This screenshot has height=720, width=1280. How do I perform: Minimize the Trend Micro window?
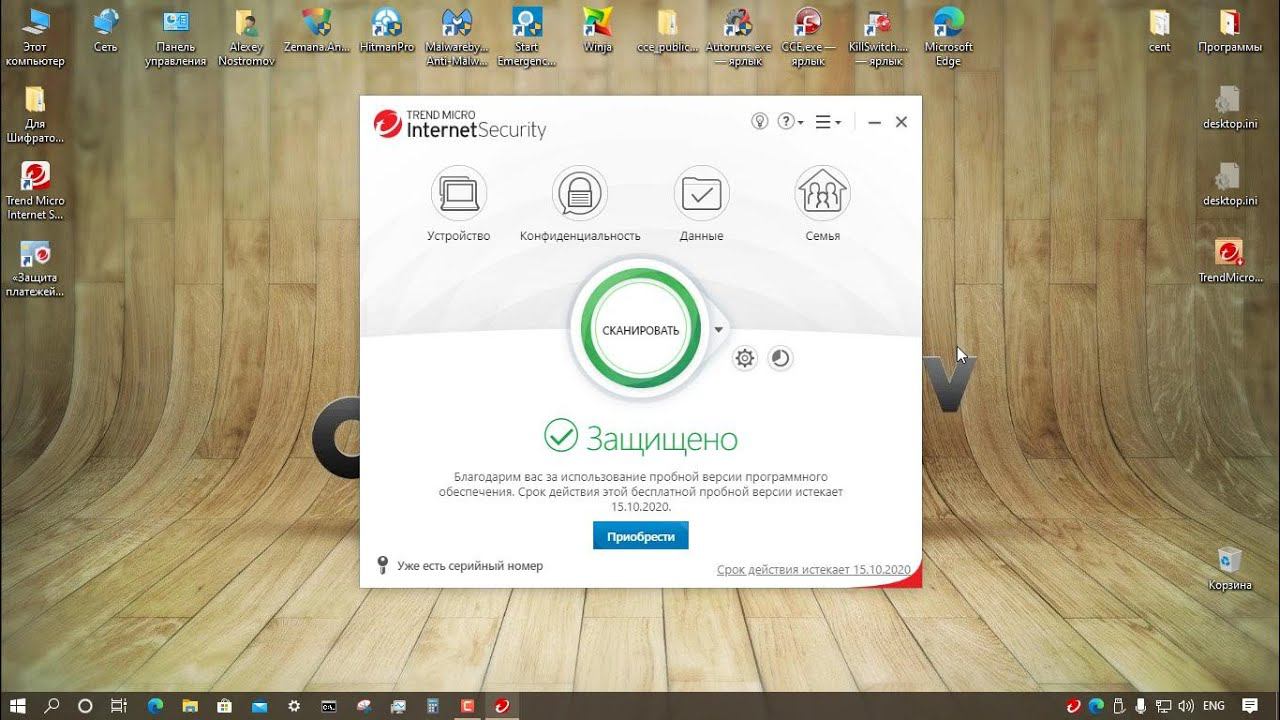coord(874,122)
